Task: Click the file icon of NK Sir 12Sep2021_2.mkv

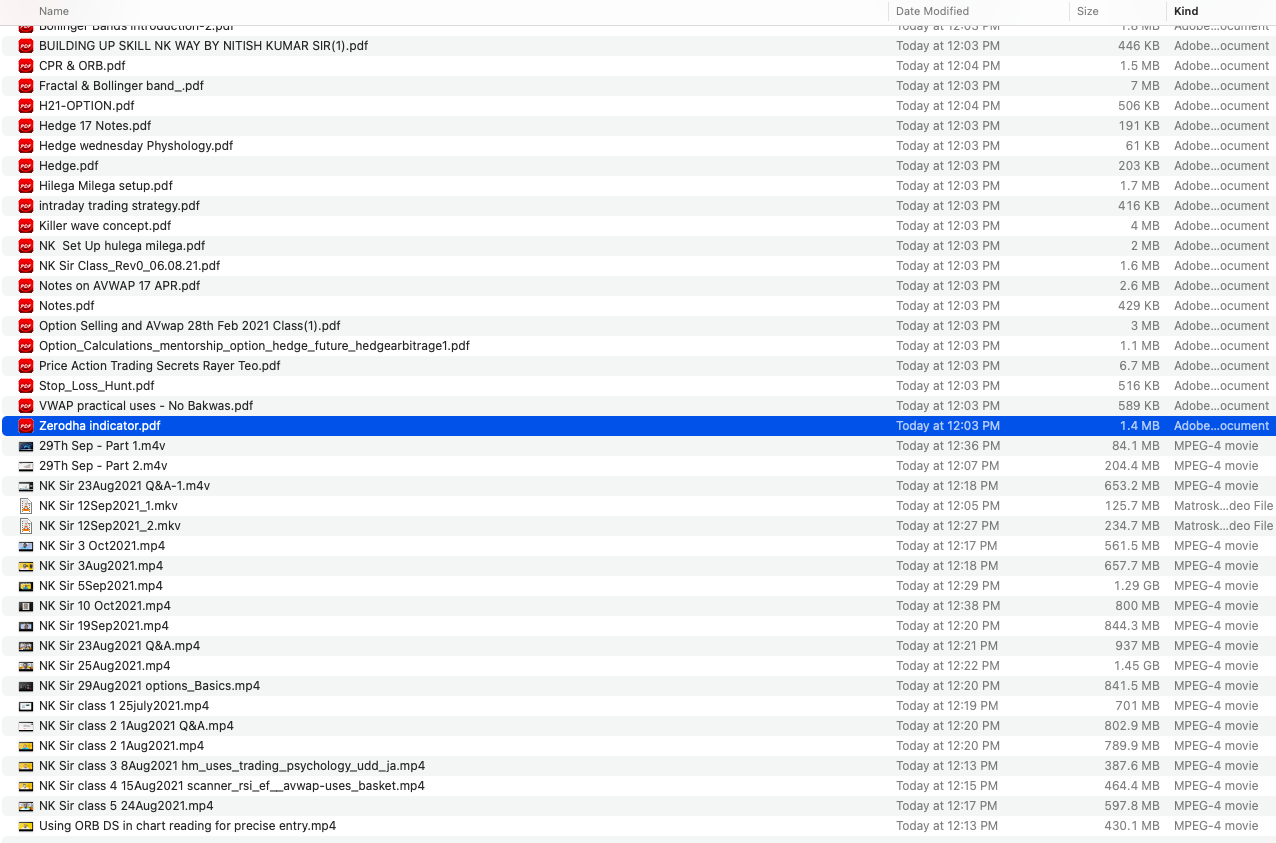Action: 26,526
